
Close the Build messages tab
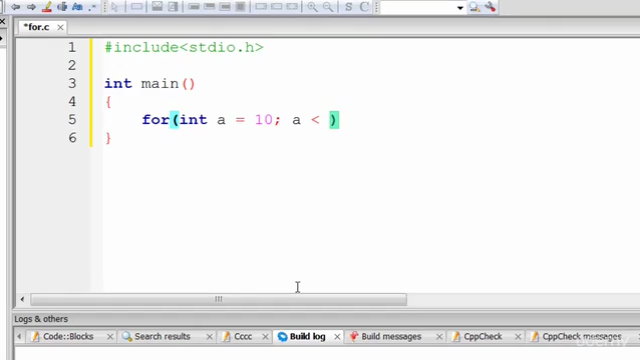point(439,337)
